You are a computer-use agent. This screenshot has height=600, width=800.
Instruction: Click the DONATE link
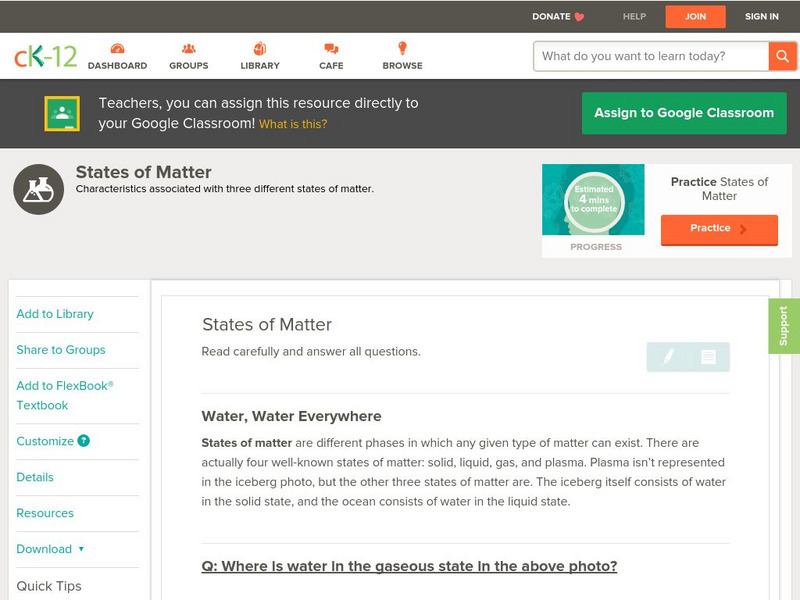551,17
